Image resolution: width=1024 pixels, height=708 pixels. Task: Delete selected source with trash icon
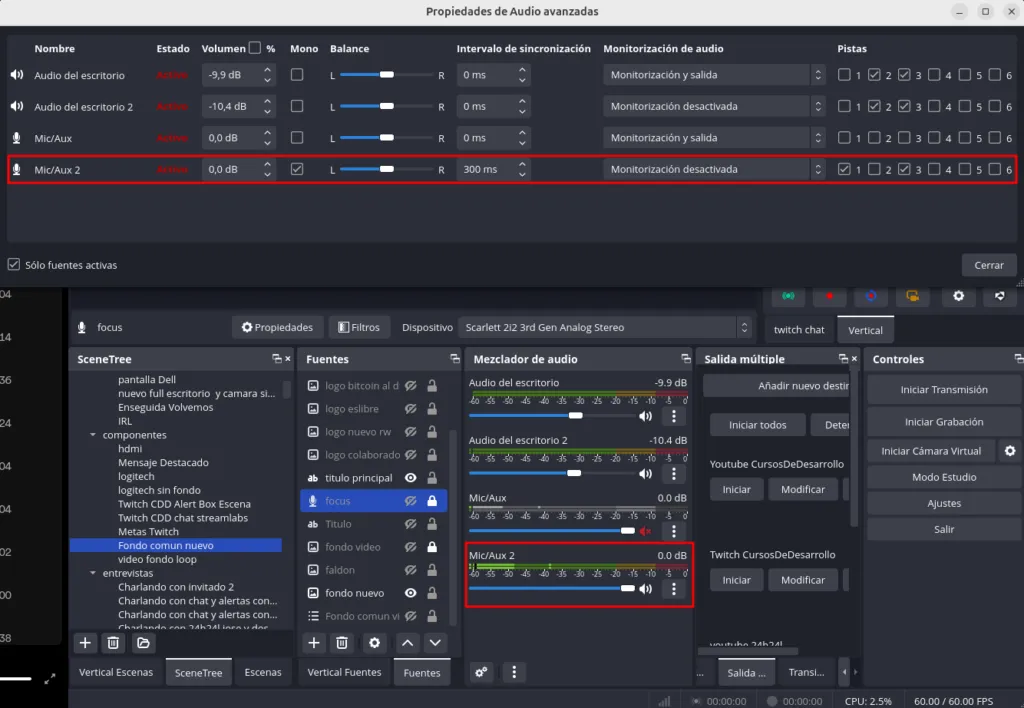click(342, 643)
